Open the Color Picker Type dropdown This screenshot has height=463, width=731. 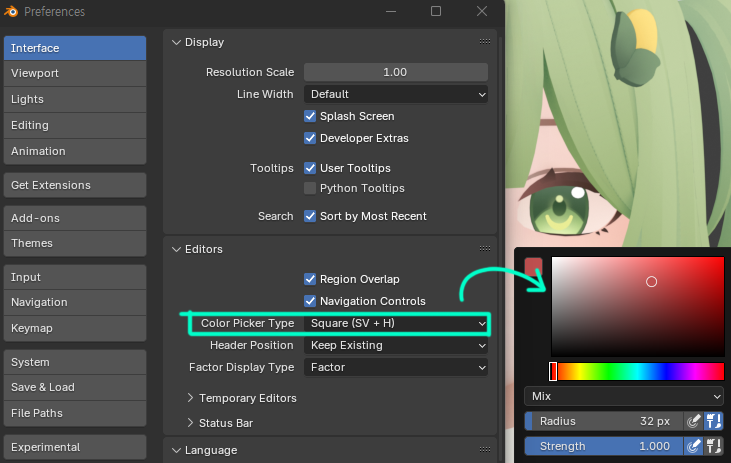click(x=396, y=323)
